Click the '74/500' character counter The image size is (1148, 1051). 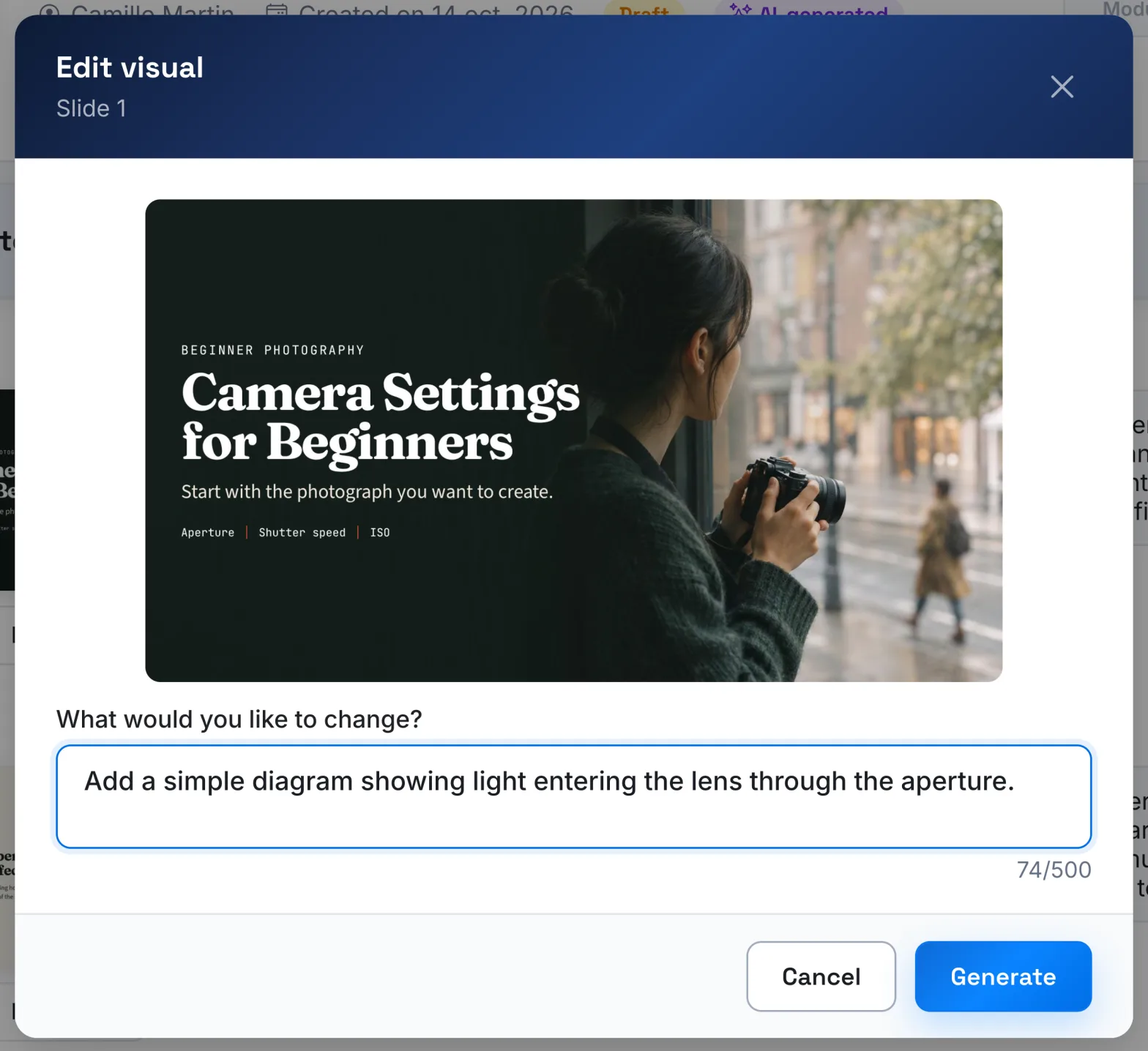[x=1054, y=869]
